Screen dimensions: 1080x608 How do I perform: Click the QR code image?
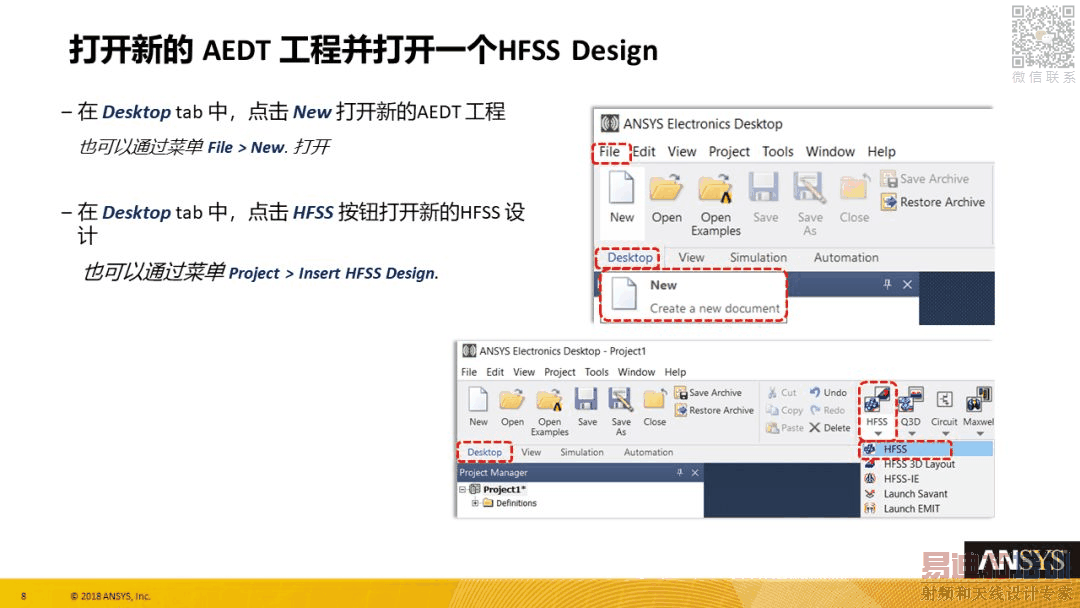coord(1043,36)
